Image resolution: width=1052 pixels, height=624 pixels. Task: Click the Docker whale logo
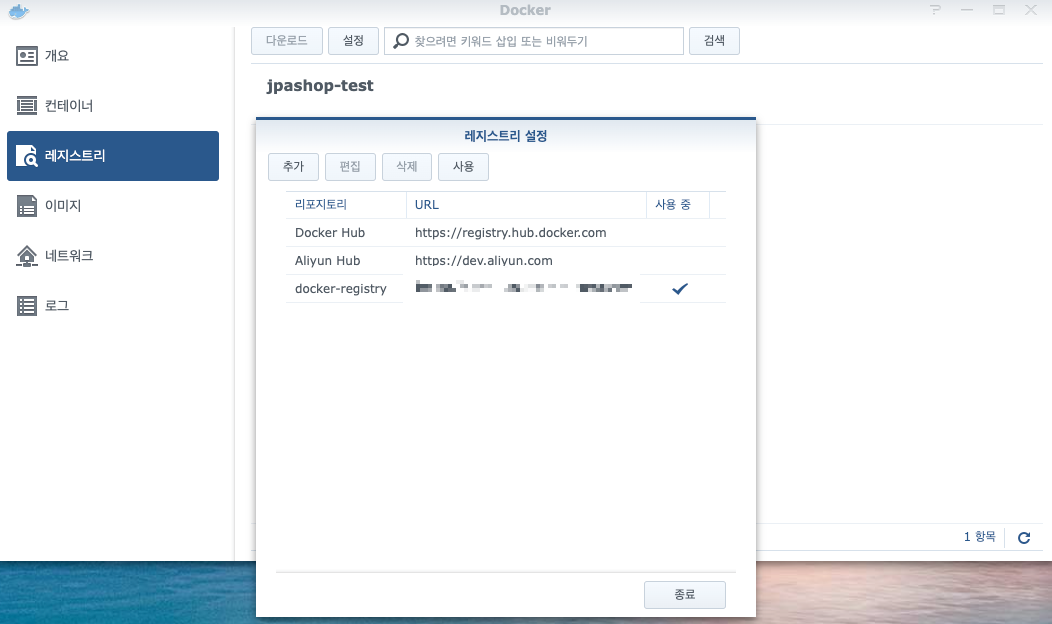(x=19, y=11)
